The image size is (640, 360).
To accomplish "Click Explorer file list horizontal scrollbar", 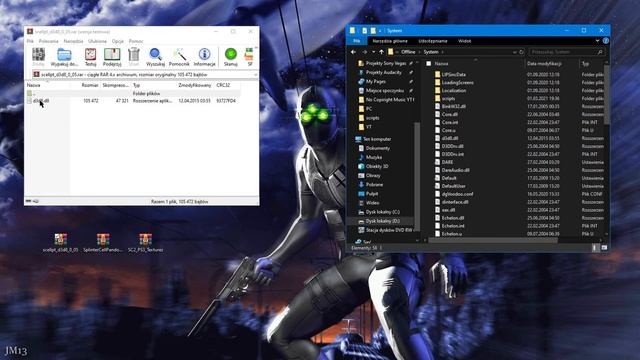I will point(492,240).
